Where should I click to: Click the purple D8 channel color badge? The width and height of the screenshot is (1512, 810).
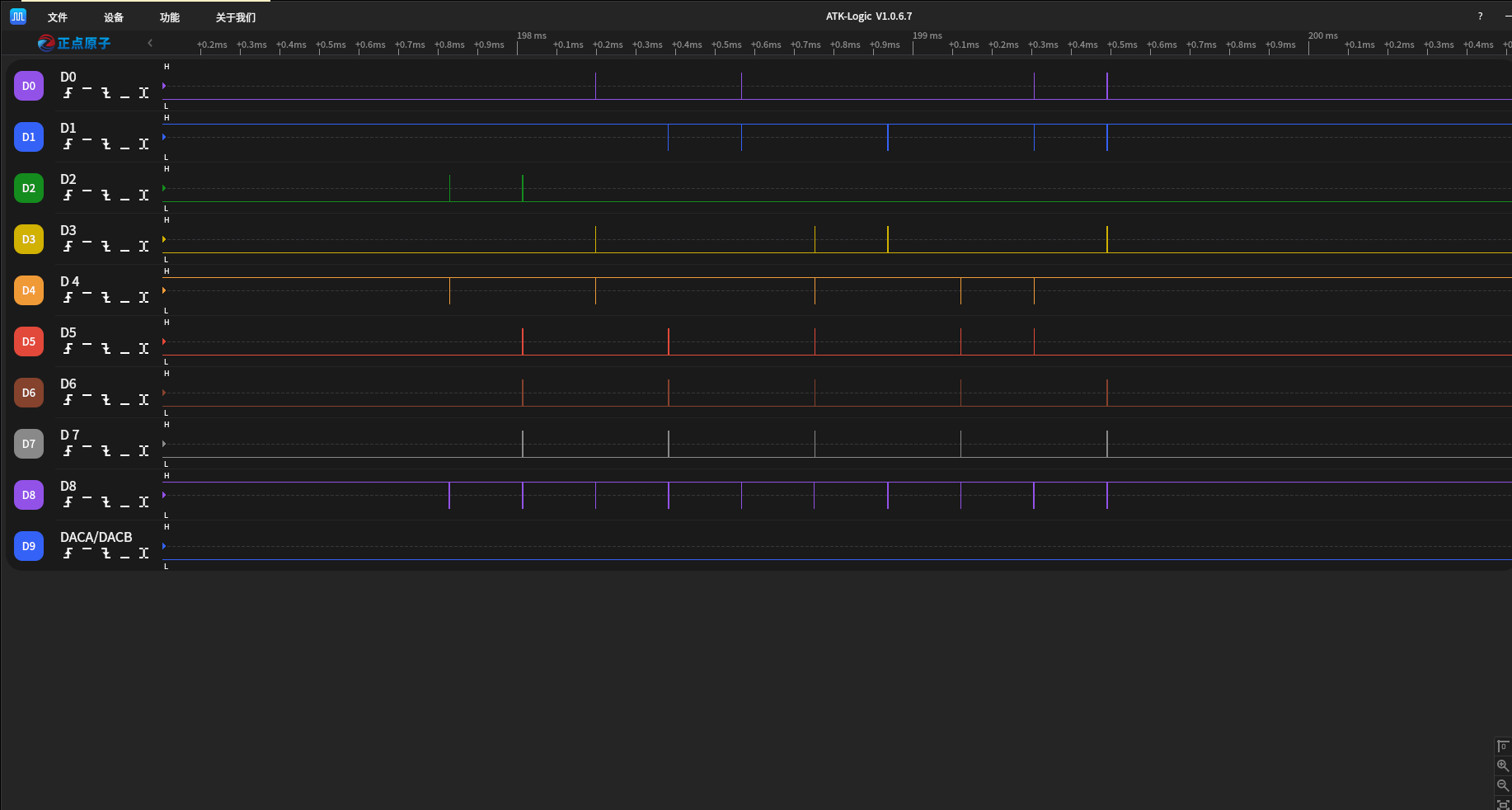(x=29, y=495)
